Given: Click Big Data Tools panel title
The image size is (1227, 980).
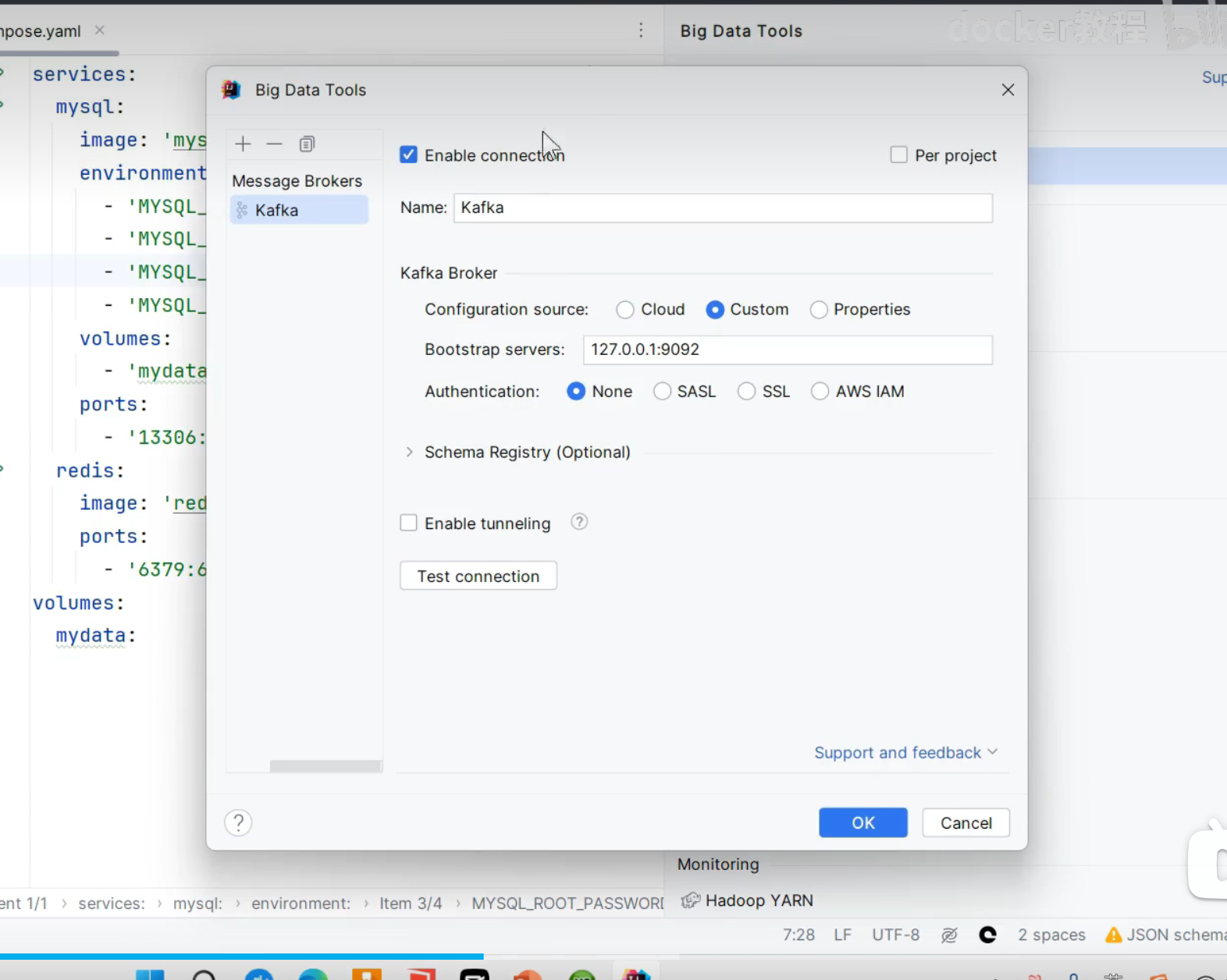Looking at the screenshot, I should 741,31.
